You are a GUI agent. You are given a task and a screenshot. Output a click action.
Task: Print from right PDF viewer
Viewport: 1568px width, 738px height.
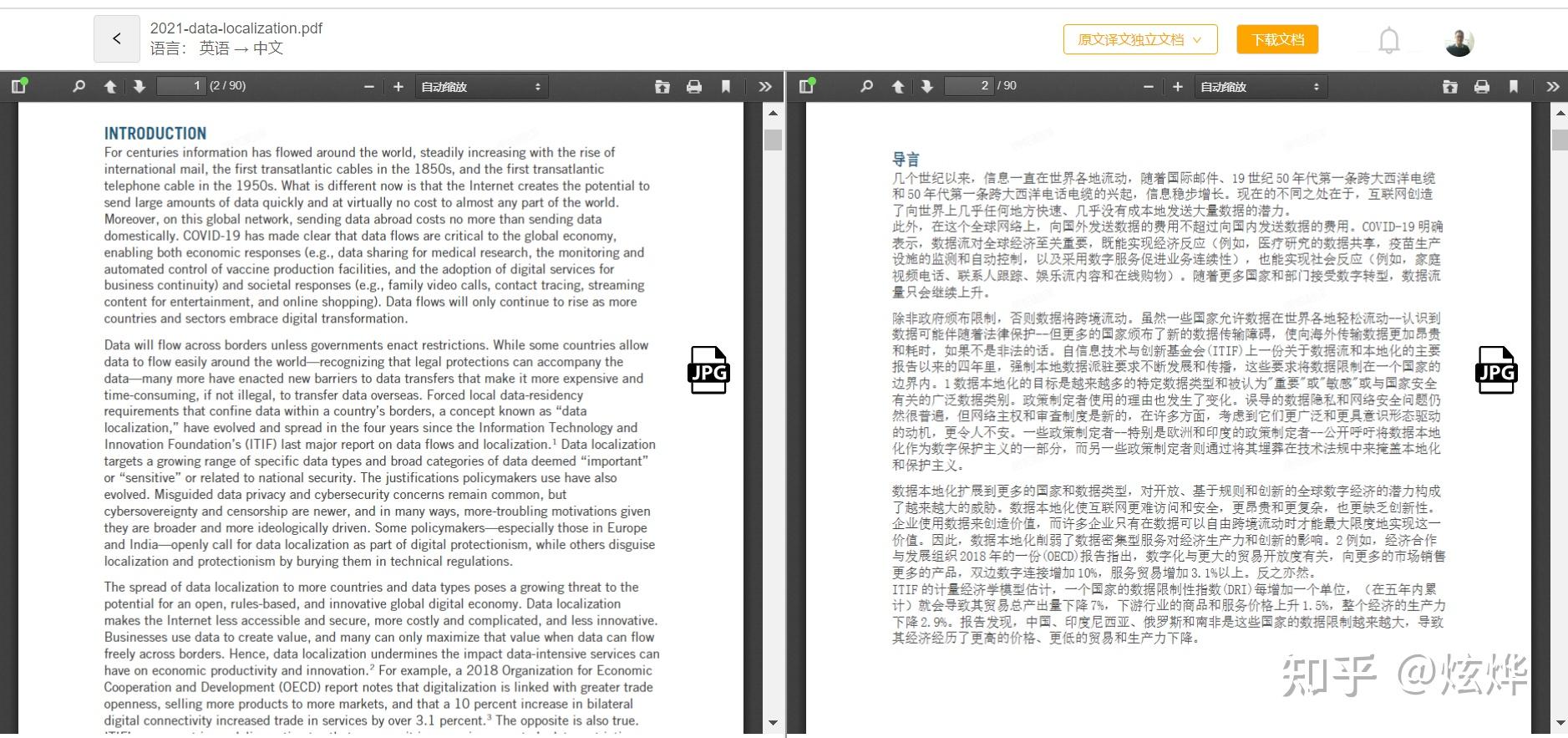1481,86
